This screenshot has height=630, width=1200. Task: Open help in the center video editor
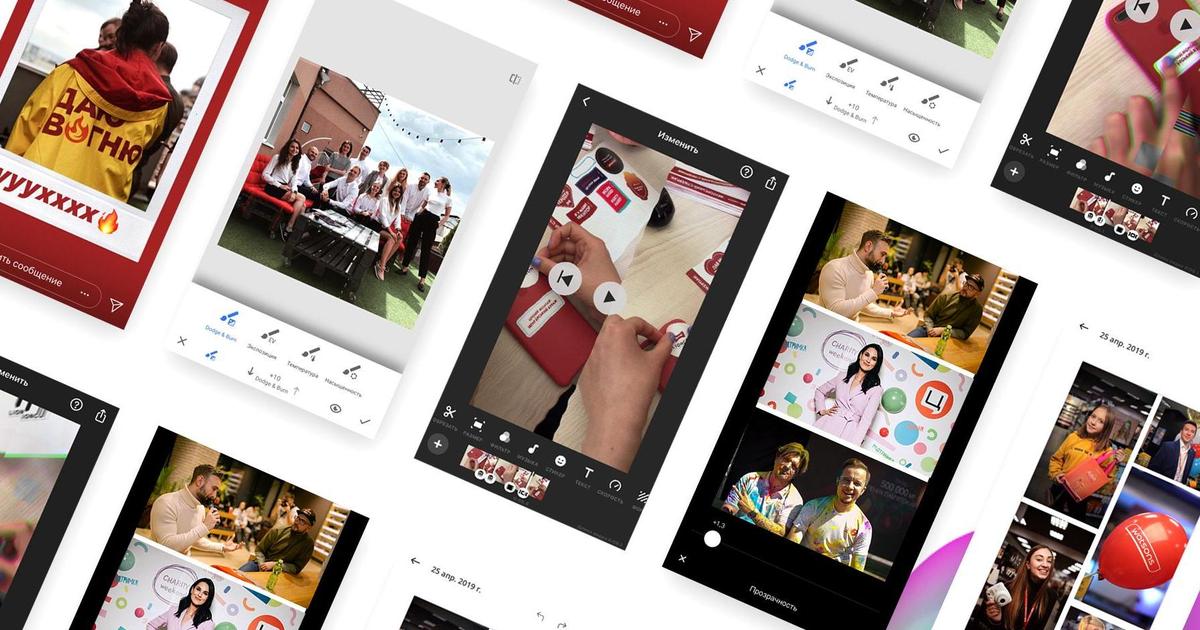pyautogui.click(x=746, y=172)
